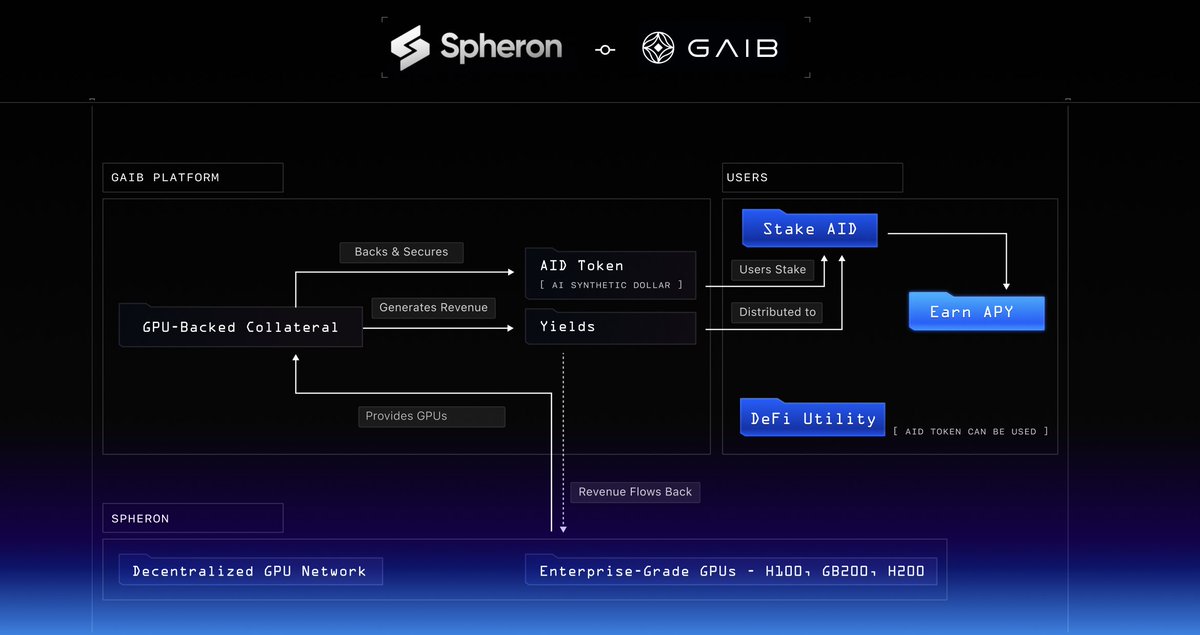Click the Spheron wordmark text
Screen dimensions: 1200x635
point(501,47)
